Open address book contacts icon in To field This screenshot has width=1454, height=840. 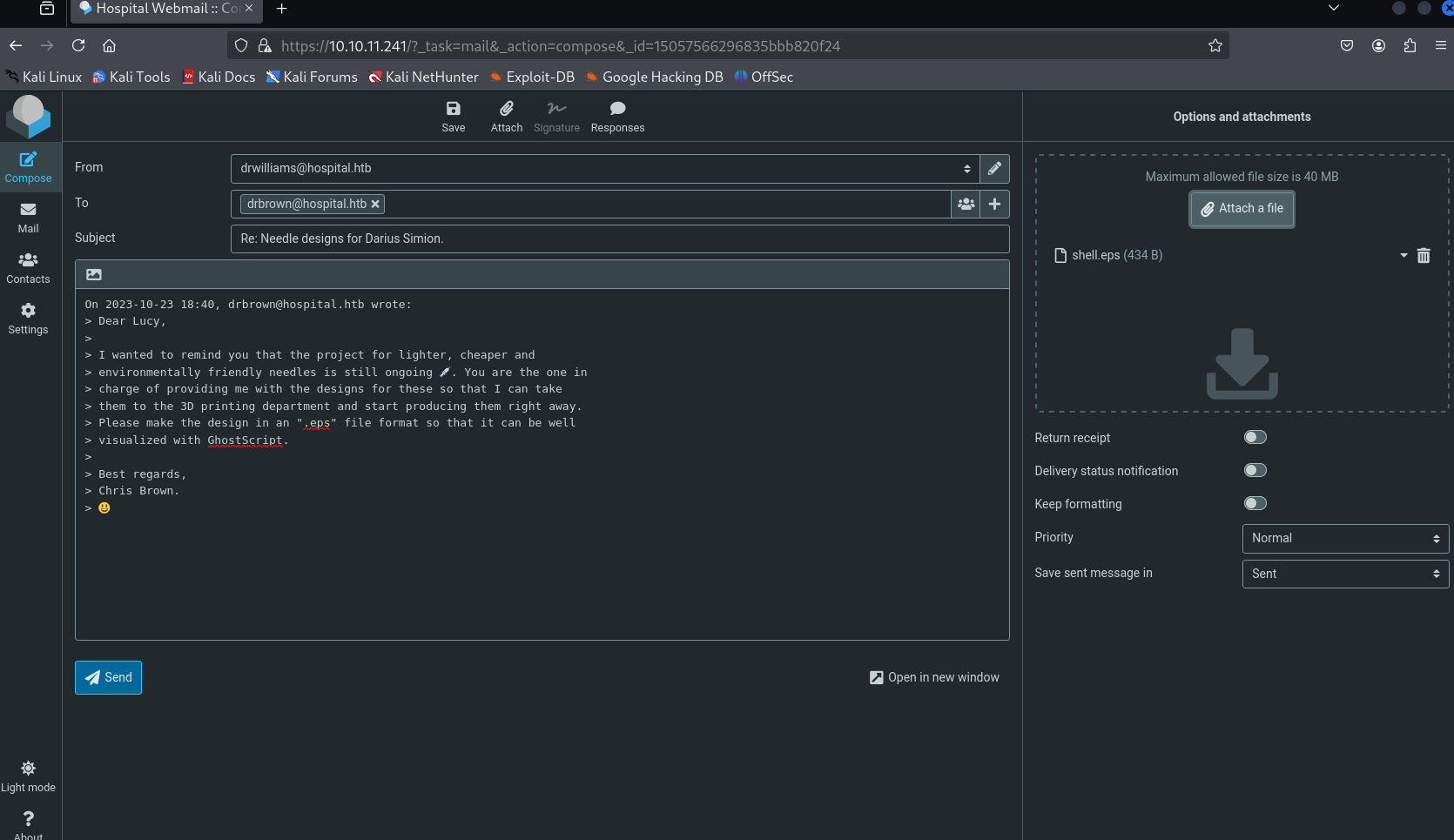tap(966, 204)
